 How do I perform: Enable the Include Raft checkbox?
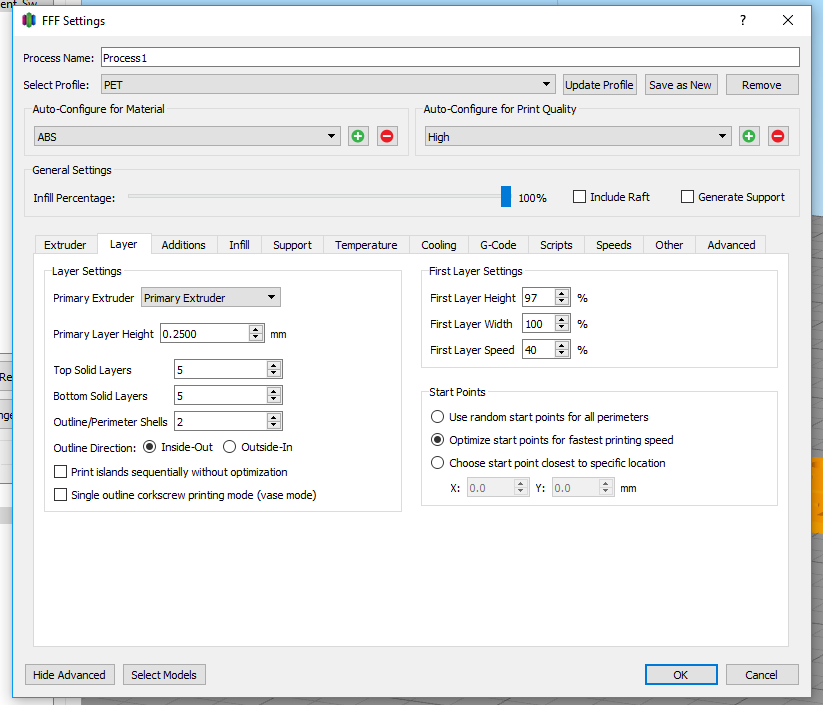tap(579, 197)
